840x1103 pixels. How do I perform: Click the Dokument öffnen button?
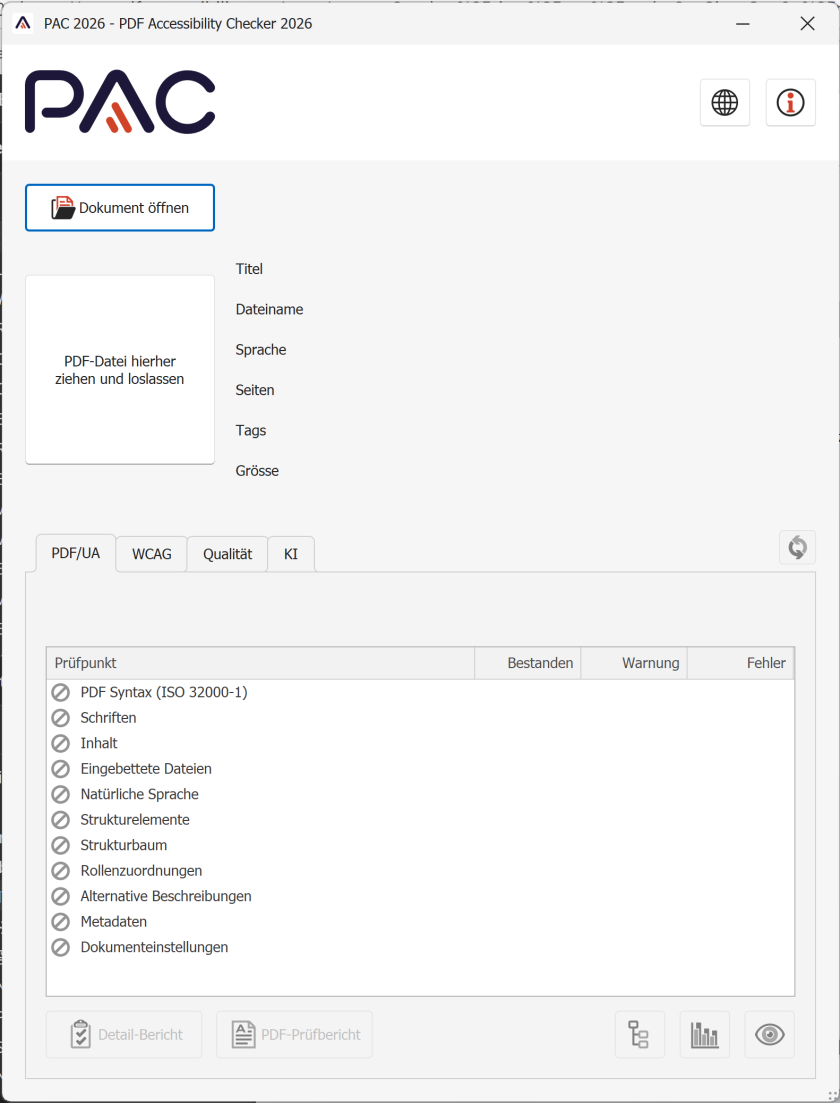119,207
